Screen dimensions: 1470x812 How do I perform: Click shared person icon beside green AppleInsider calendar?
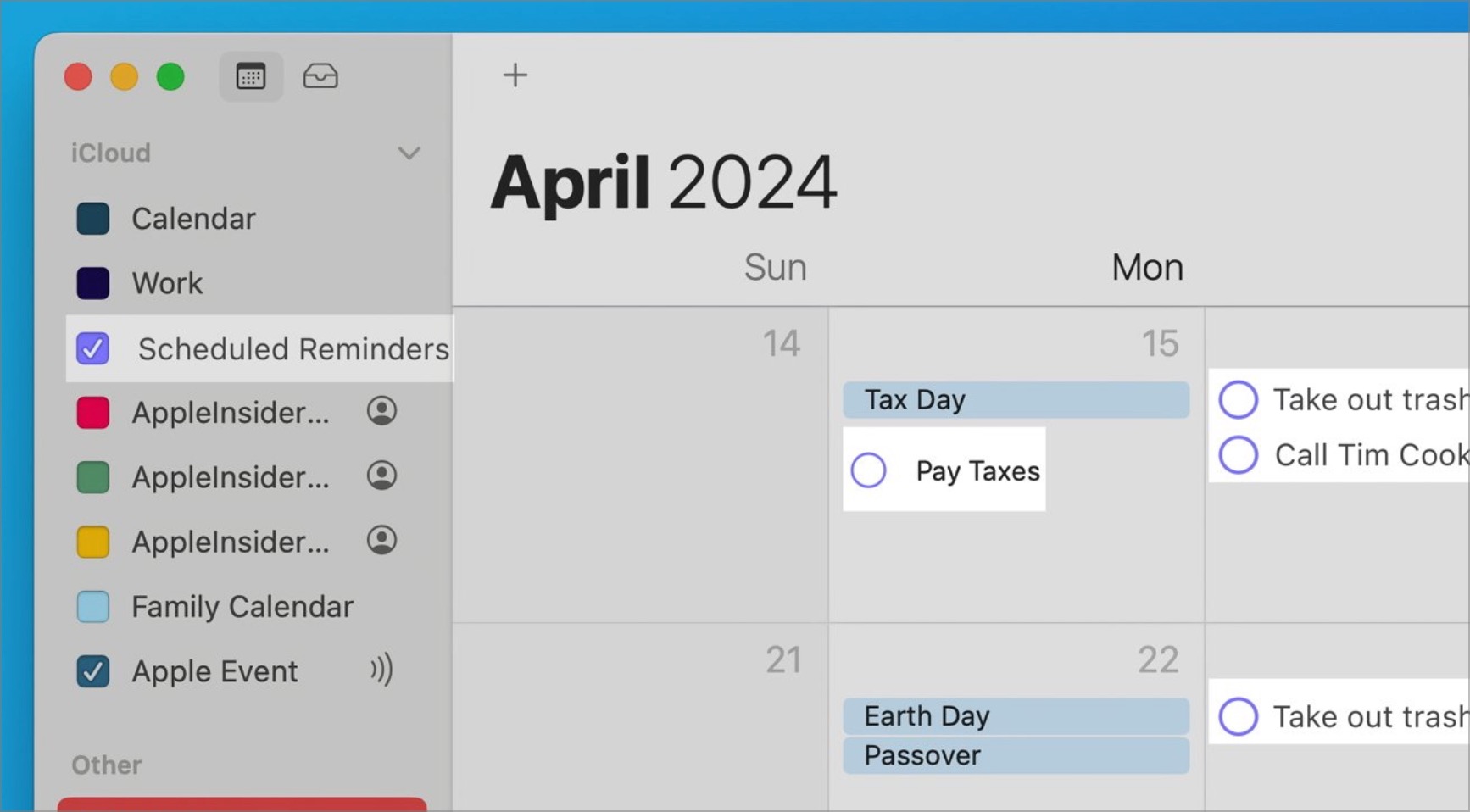[x=381, y=476]
